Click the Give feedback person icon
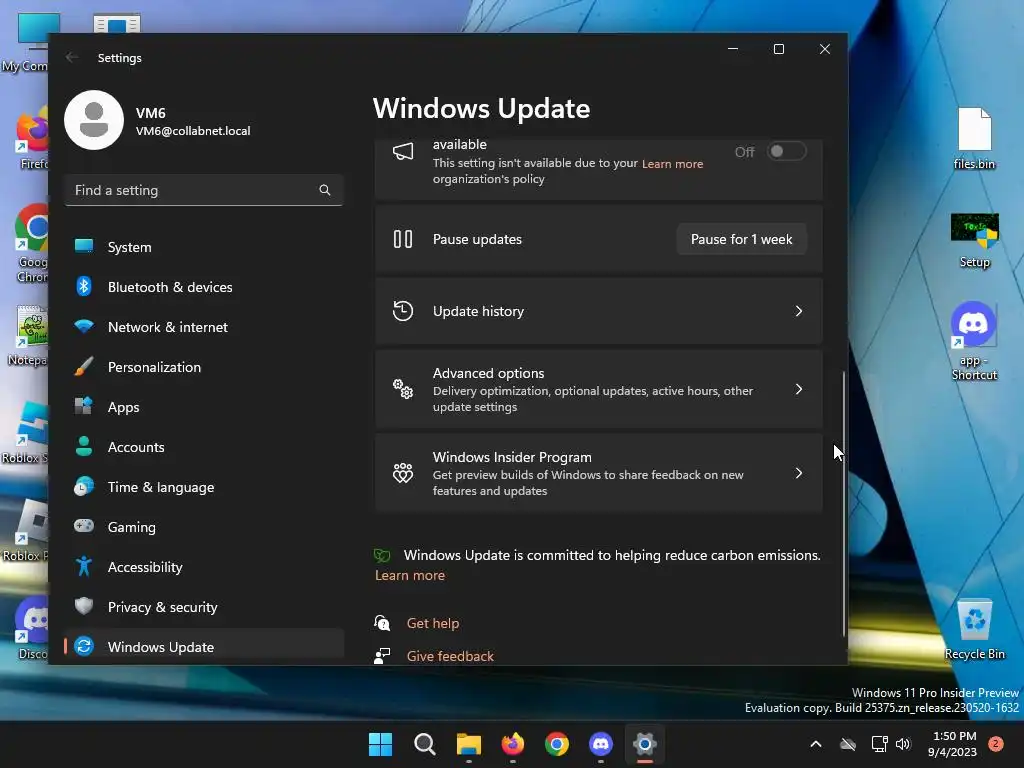The width and height of the screenshot is (1024, 768). [382, 656]
